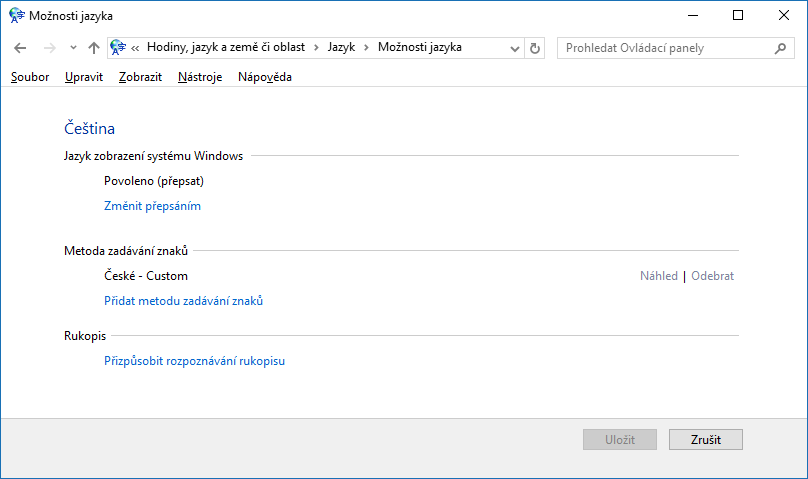Viewport: 808px width, 479px height.
Task: Go up one level with up arrow
Action: [x=93, y=48]
